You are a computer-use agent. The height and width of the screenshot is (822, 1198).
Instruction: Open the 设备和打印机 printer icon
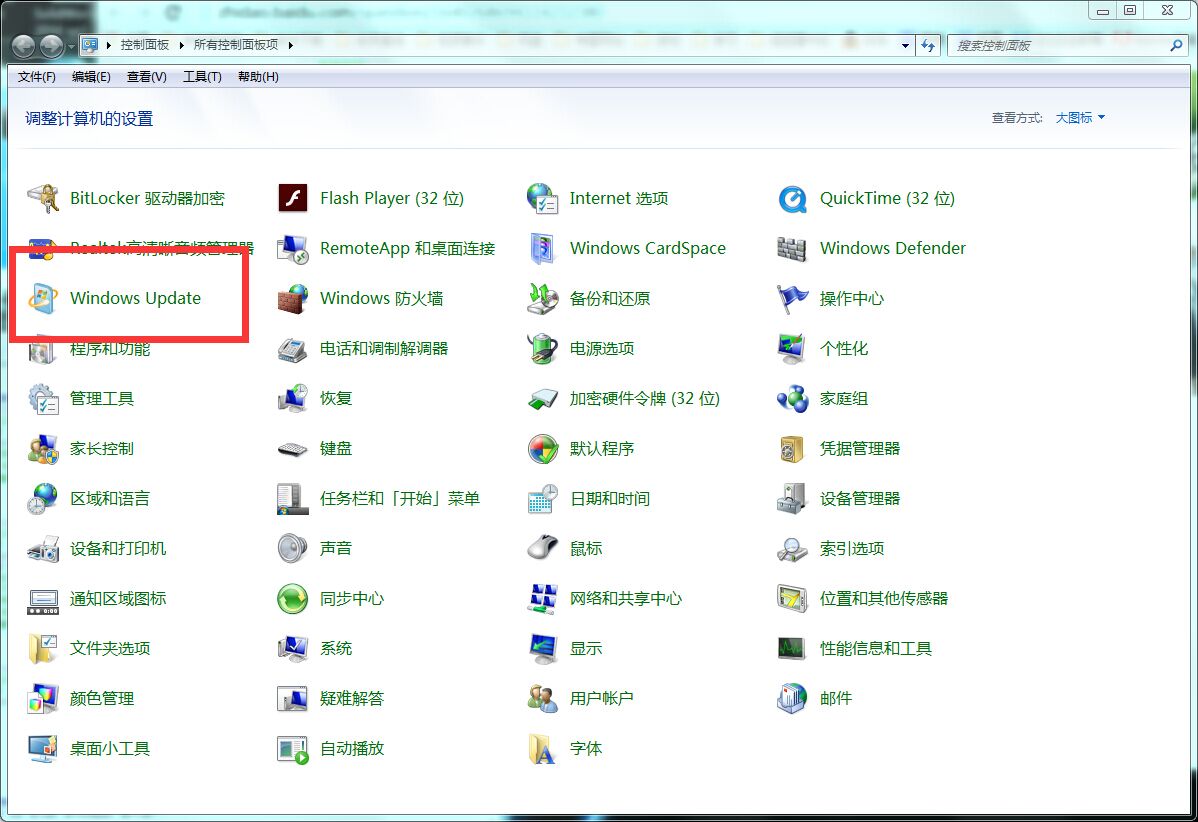pos(43,549)
